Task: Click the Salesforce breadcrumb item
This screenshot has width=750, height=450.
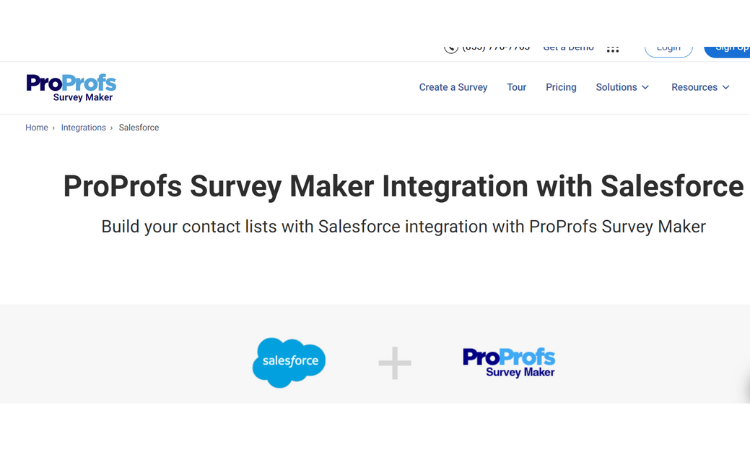Action: pyautogui.click(x=139, y=128)
